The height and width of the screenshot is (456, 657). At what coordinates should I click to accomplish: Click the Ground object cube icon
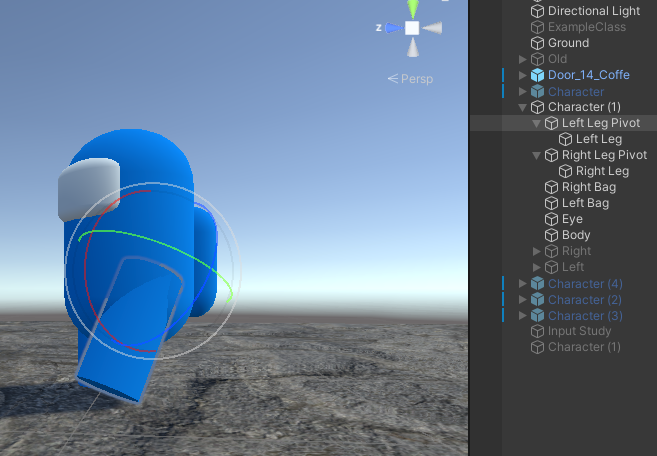(537, 43)
